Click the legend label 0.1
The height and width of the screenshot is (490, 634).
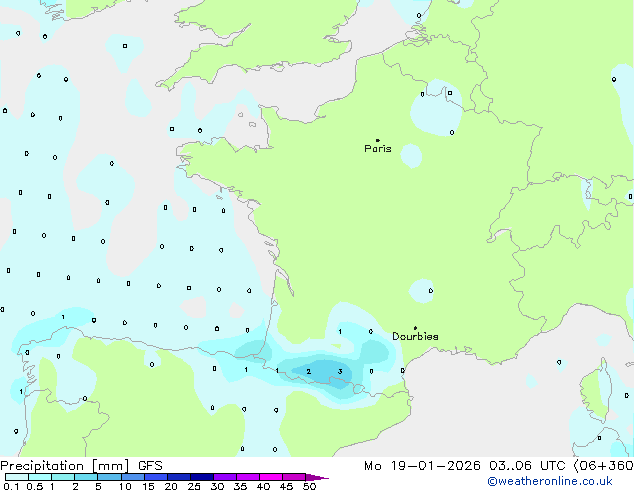click(x=11, y=486)
